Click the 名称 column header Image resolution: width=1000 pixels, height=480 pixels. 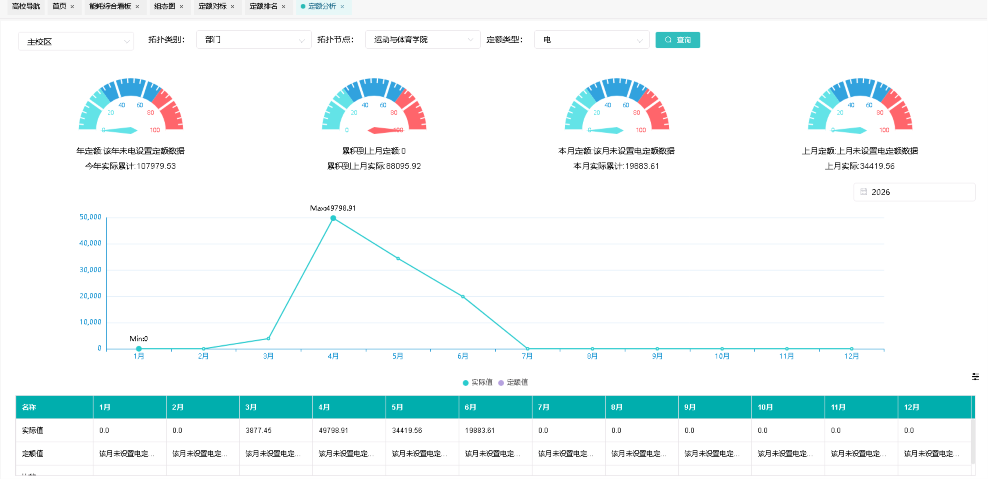[x=55, y=407]
